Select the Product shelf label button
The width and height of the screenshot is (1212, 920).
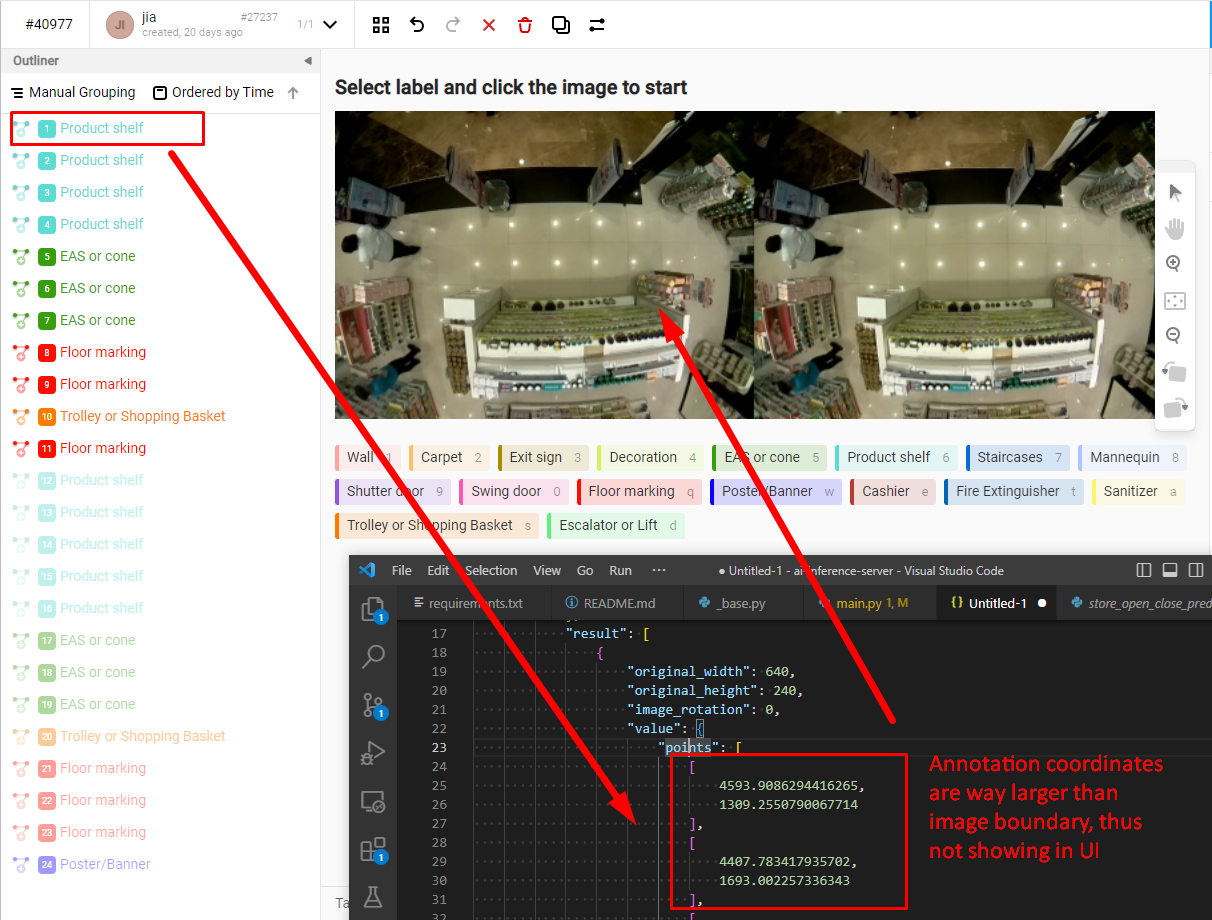click(x=896, y=457)
